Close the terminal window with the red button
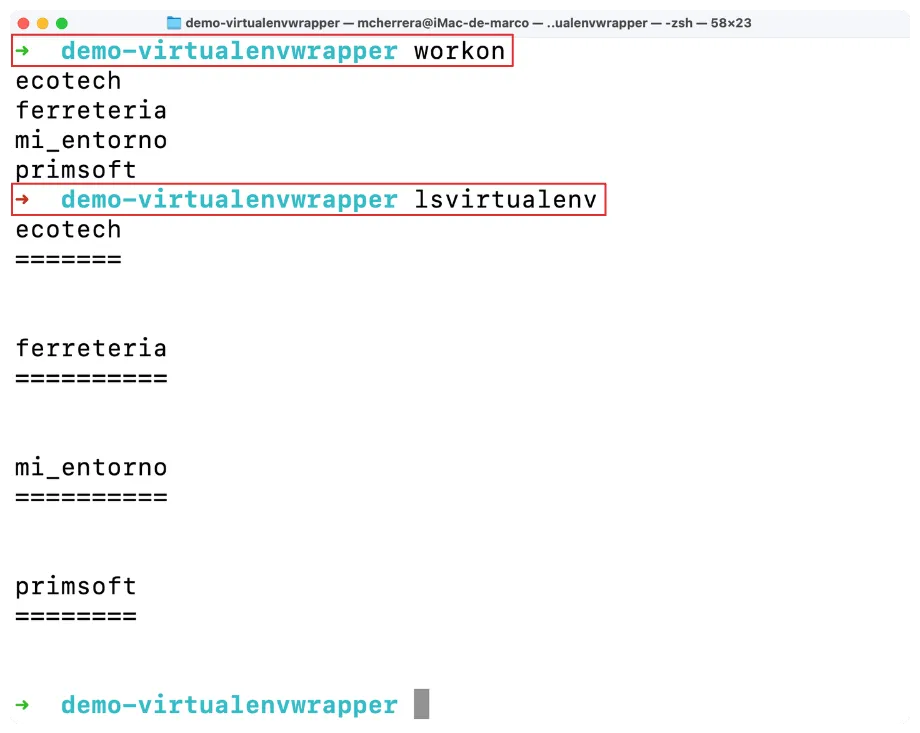 24,23
